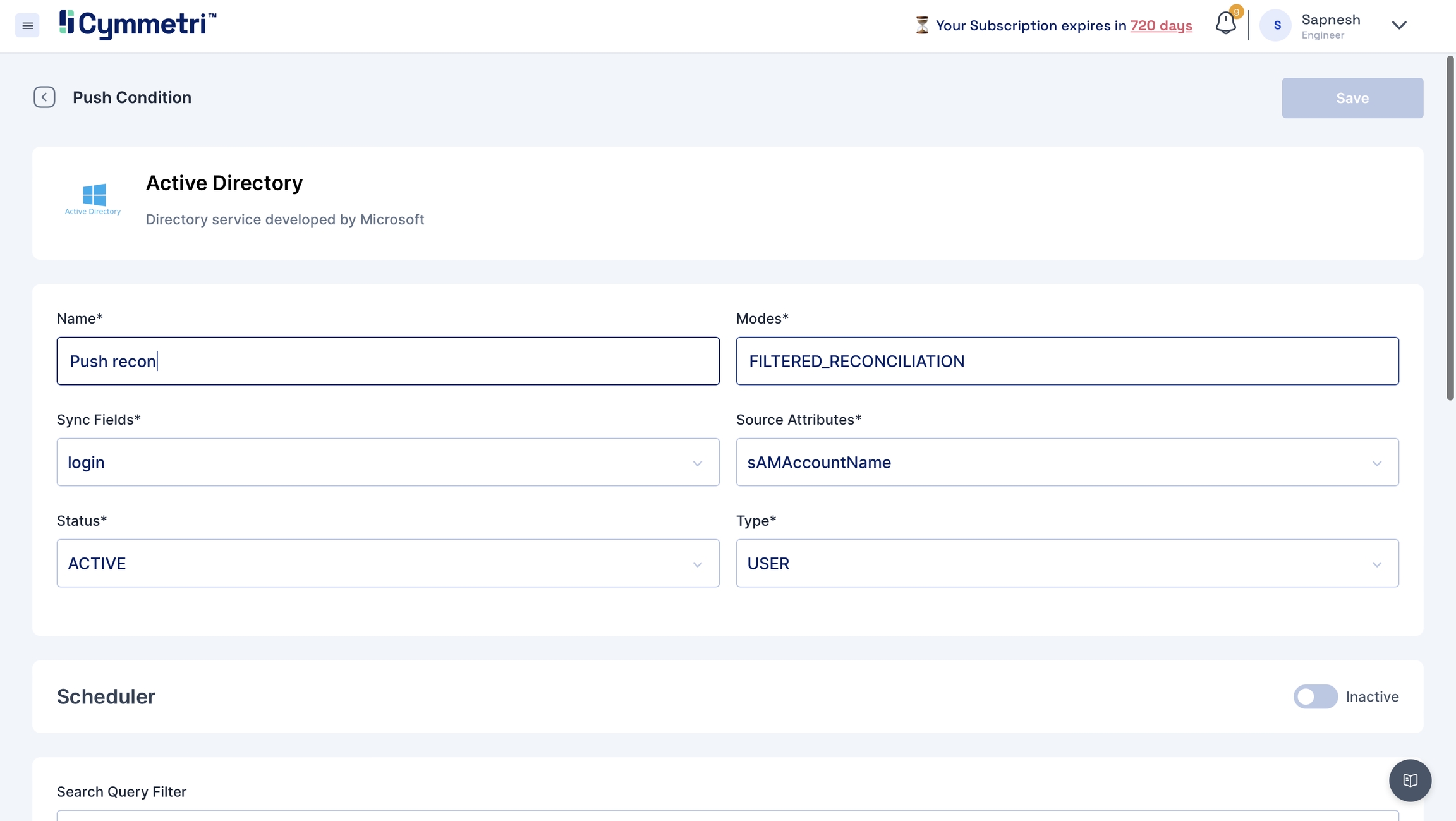
Task: Click the Search Query Filter field
Action: click(727, 815)
